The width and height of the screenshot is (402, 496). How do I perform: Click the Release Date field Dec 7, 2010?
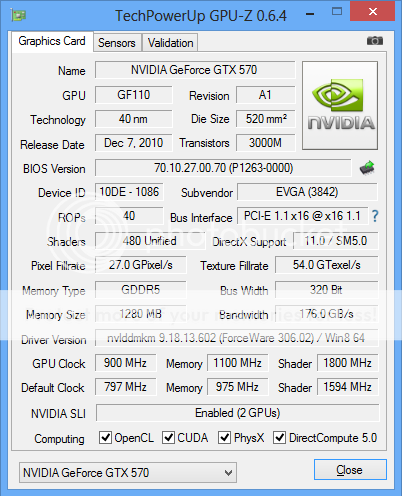pos(134,143)
